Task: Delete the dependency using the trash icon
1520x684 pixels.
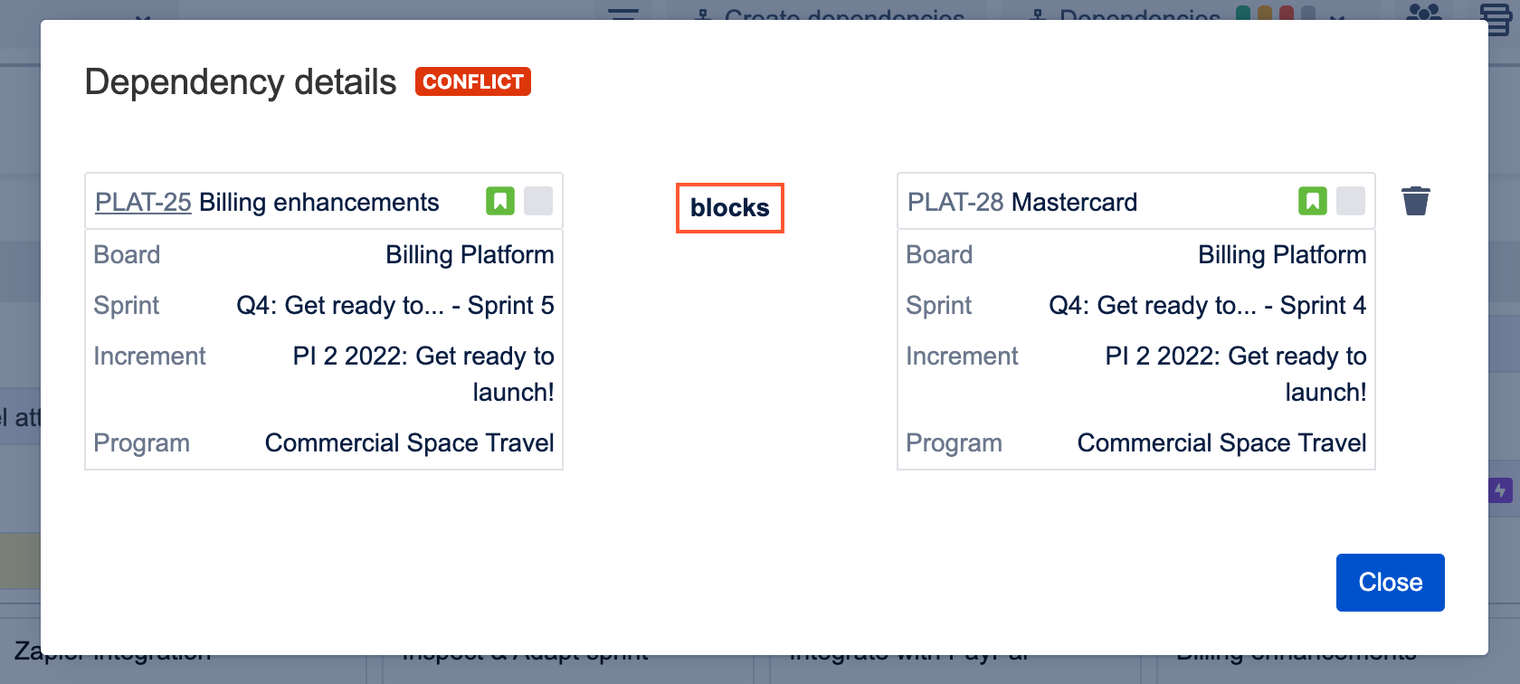Action: pyautogui.click(x=1415, y=201)
